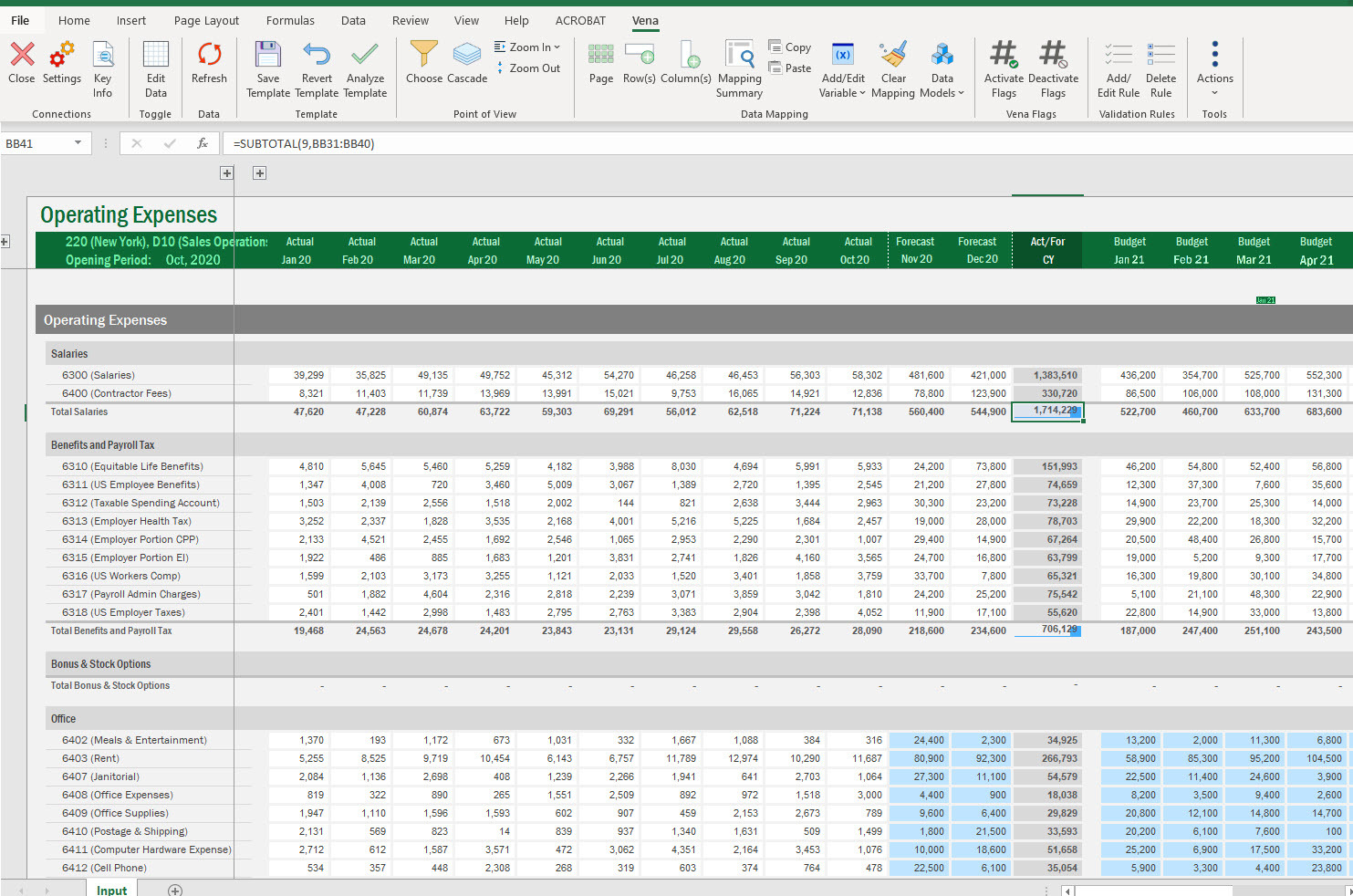The width and height of the screenshot is (1353, 896).
Task: Click the Copy button in Data Mapping
Action: [790, 47]
